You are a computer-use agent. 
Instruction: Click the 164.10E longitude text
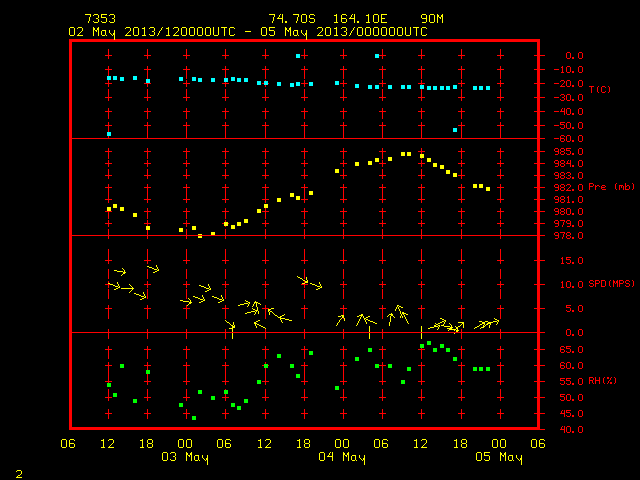click(x=360, y=19)
